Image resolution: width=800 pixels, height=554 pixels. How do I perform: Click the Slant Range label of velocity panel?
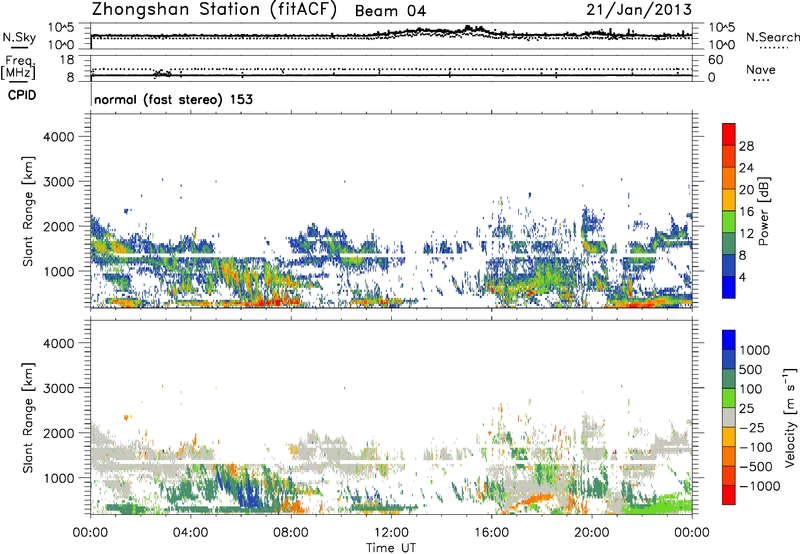tap(28, 417)
